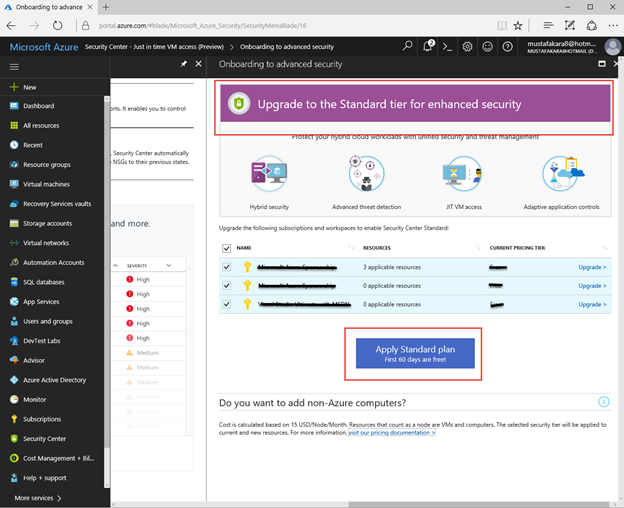This screenshot has height=508, width=624.
Task: Click the Virtual networks icon
Action: [x=14, y=243]
